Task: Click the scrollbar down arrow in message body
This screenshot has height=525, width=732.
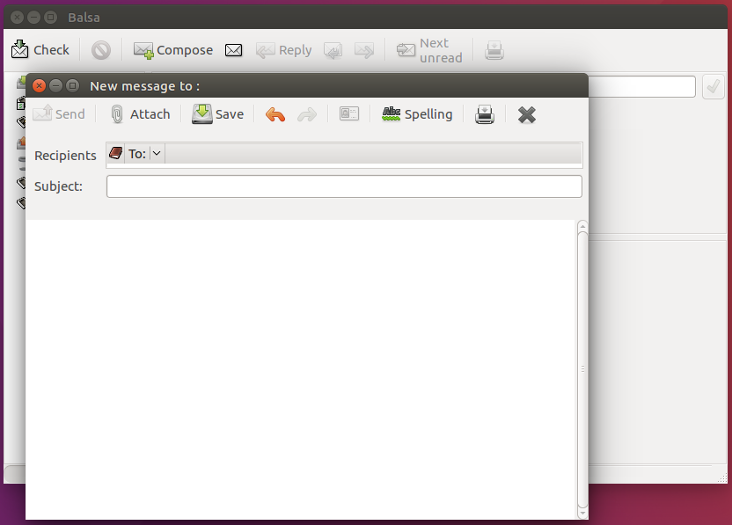Action: 582,514
